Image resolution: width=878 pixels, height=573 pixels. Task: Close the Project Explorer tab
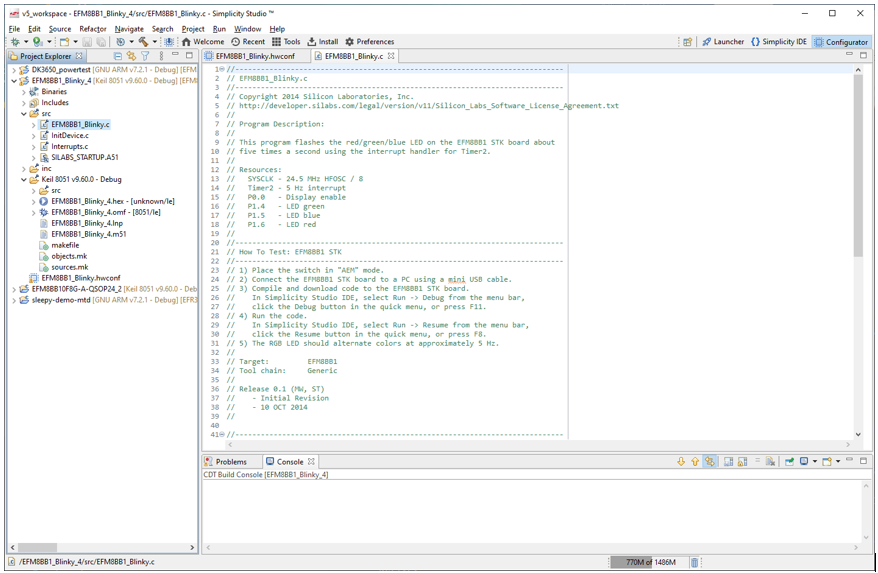[x=79, y=56]
